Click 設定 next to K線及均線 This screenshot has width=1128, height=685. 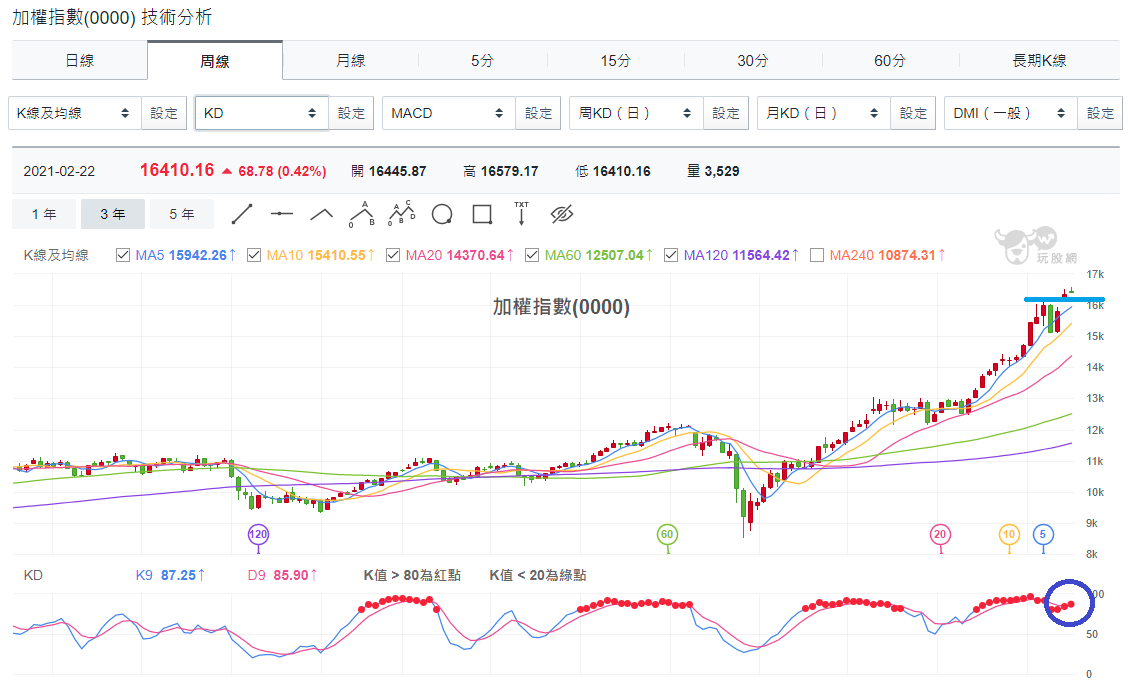[164, 113]
